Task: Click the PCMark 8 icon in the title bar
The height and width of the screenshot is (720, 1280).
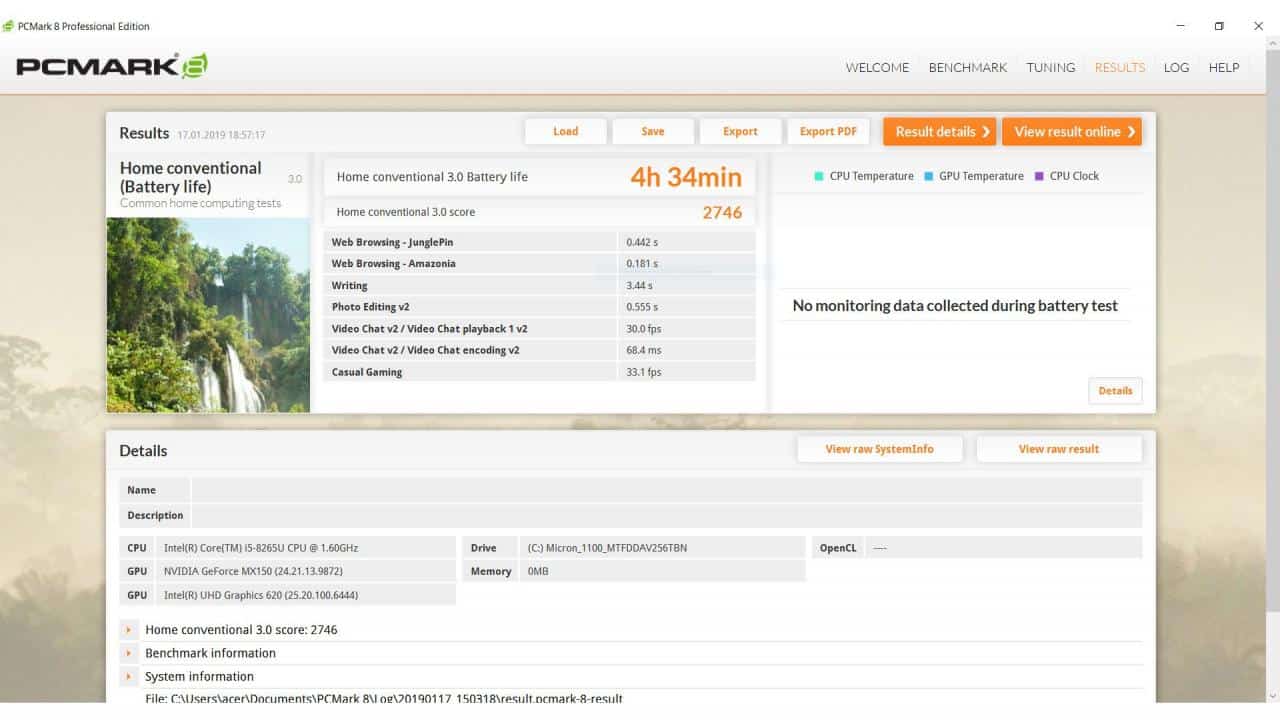Action: pos(9,26)
